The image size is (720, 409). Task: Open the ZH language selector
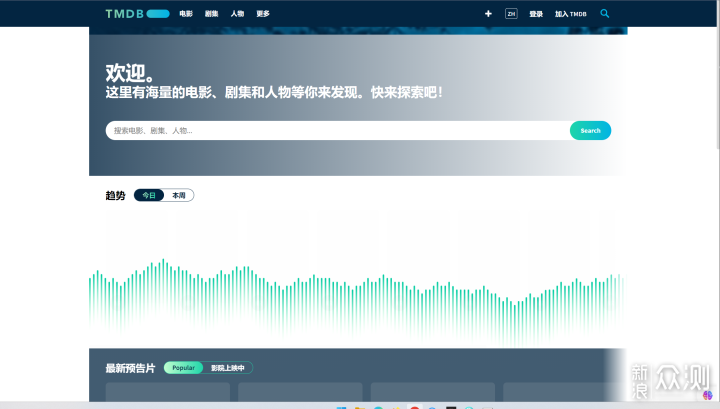(x=511, y=14)
